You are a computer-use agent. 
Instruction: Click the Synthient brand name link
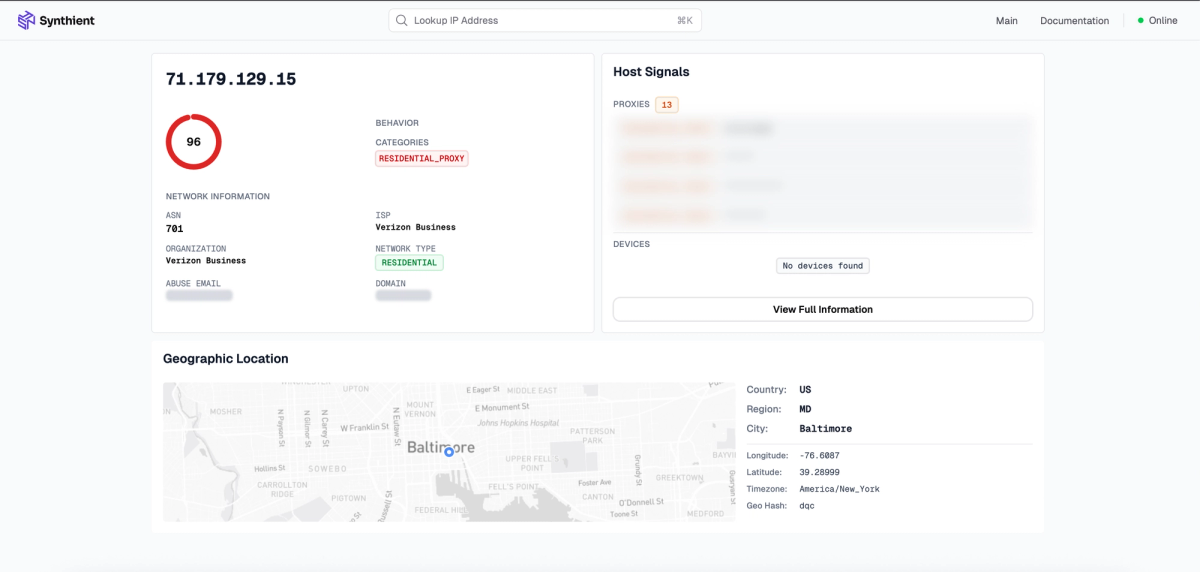click(69, 20)
